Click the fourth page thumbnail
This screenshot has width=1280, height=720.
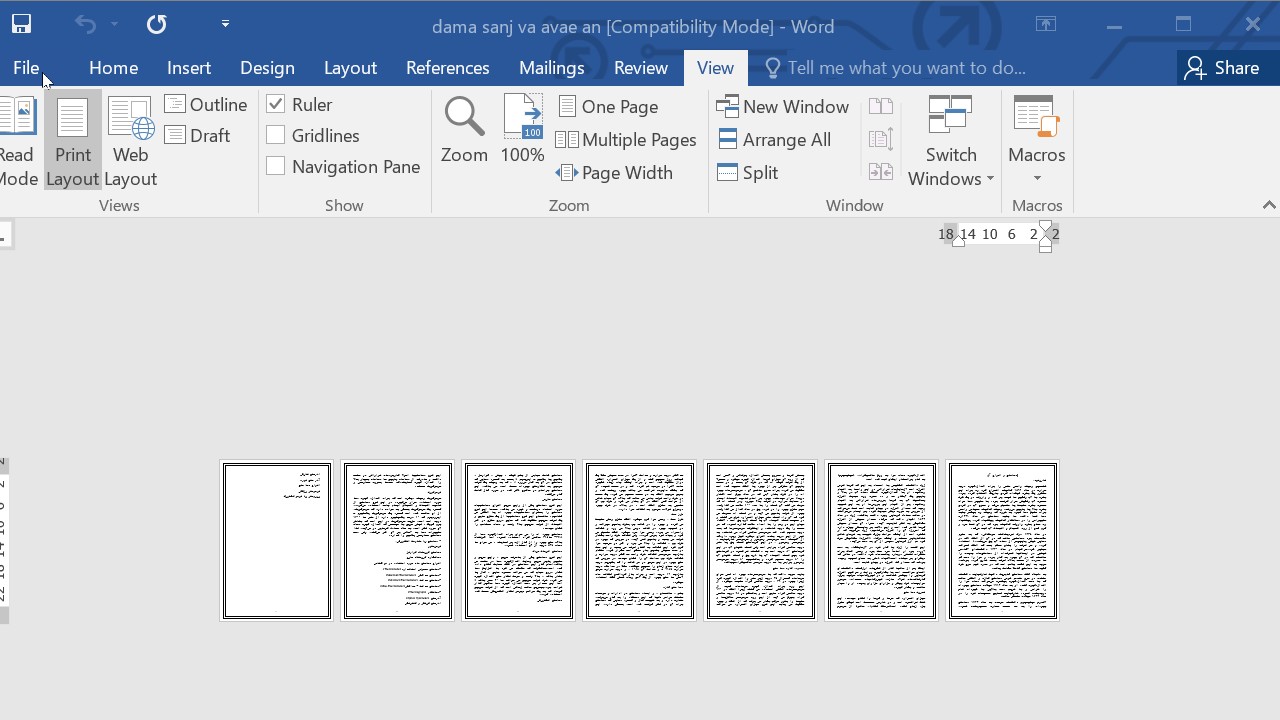pos(640,540)
